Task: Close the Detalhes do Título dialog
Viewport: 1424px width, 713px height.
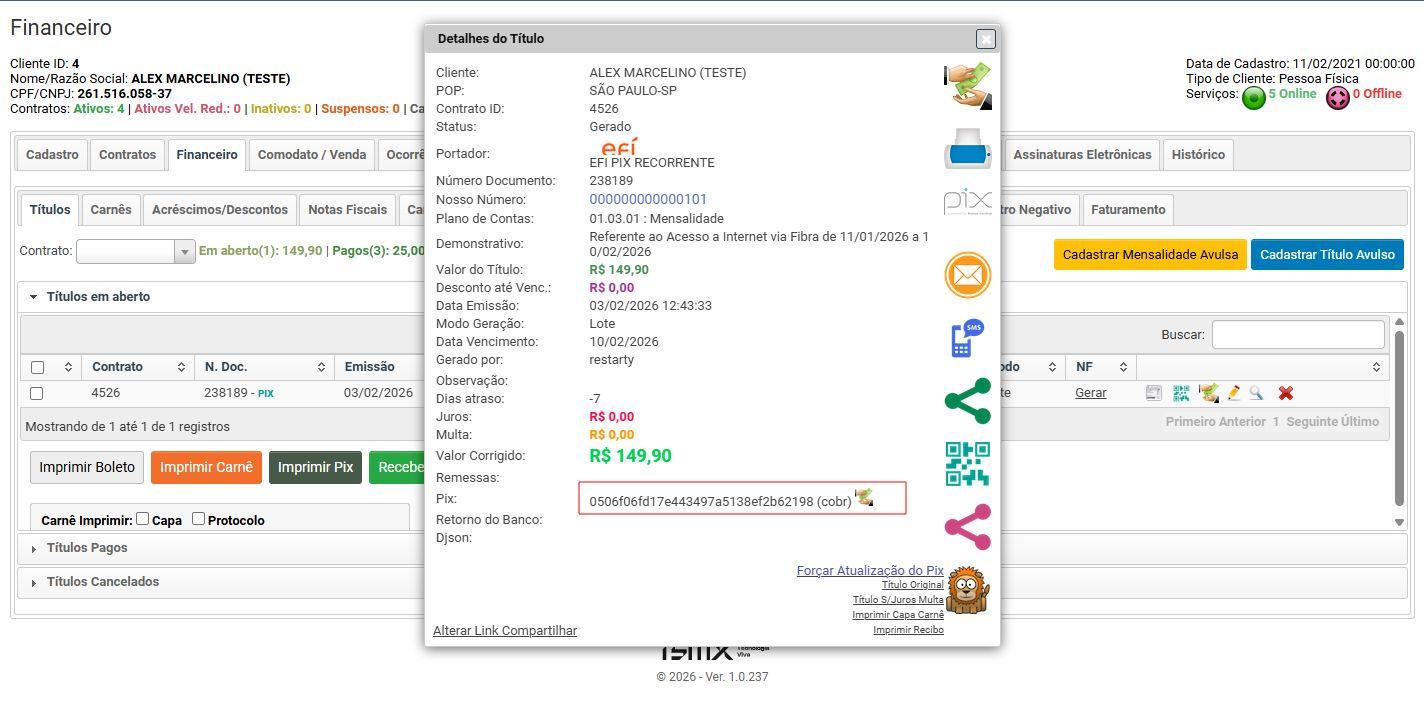Action: pos(985,39)
